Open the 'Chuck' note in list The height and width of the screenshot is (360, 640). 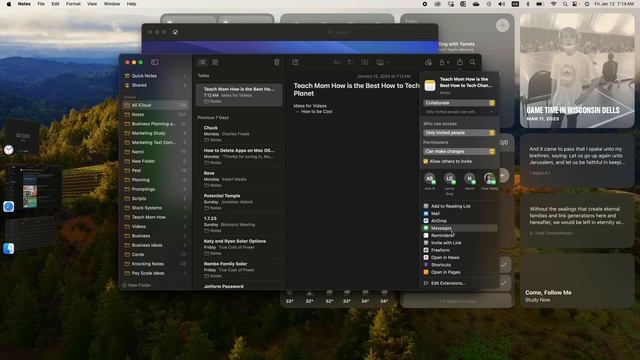pos(239,134)
